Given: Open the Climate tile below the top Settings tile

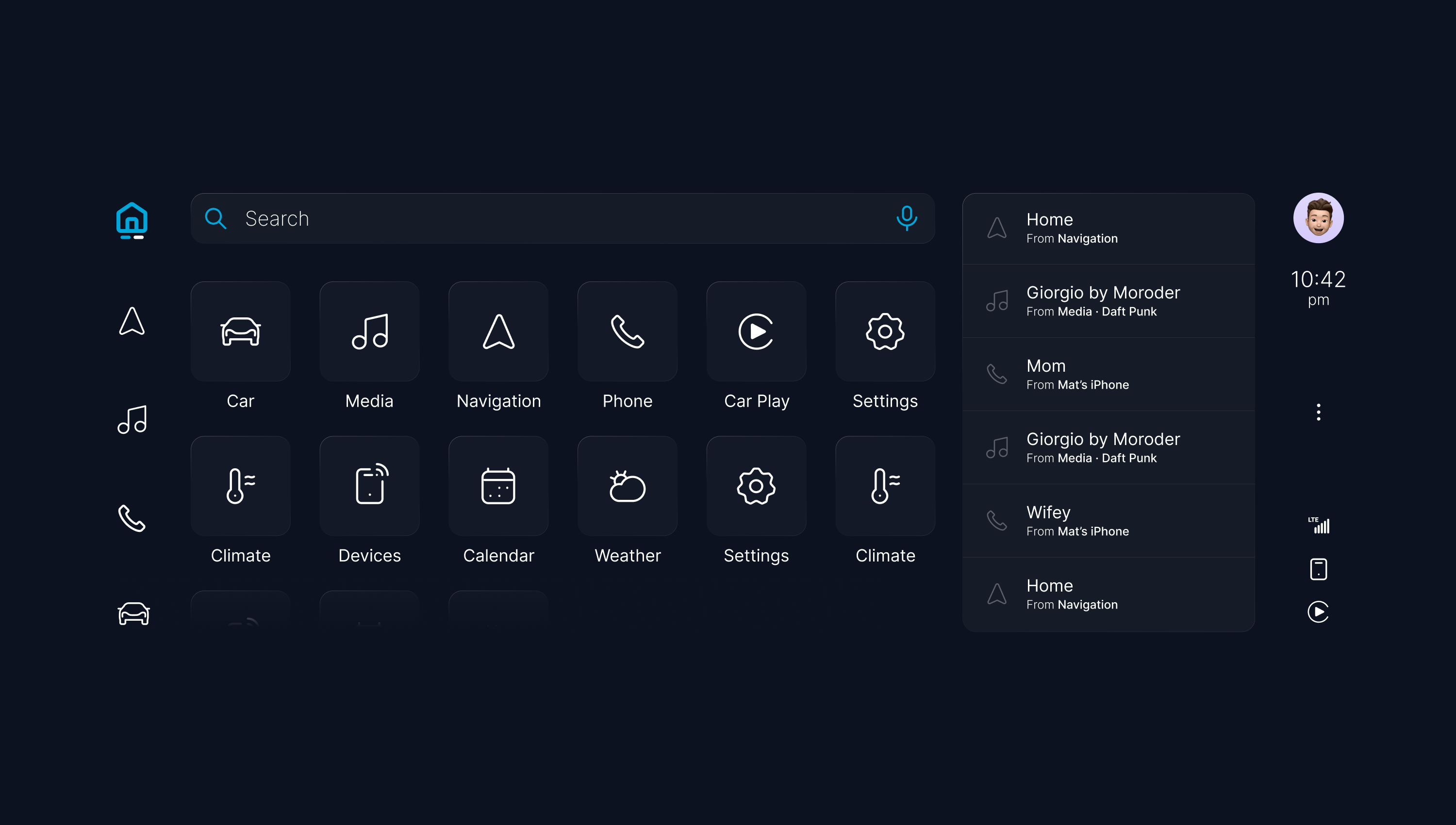Looking at the screenshot, I should pyautogui.click(x=885, y=486).
